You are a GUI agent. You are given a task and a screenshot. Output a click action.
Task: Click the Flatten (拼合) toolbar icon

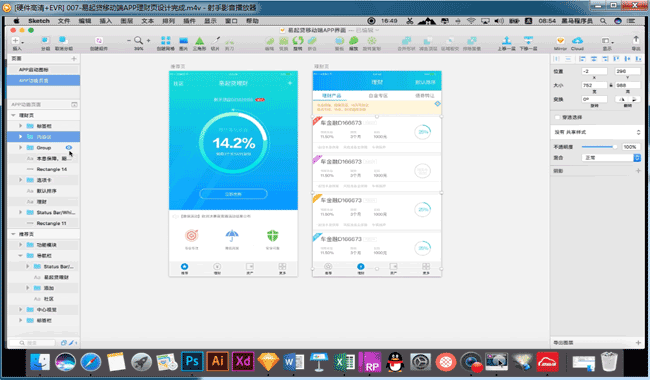click(312, 40)
